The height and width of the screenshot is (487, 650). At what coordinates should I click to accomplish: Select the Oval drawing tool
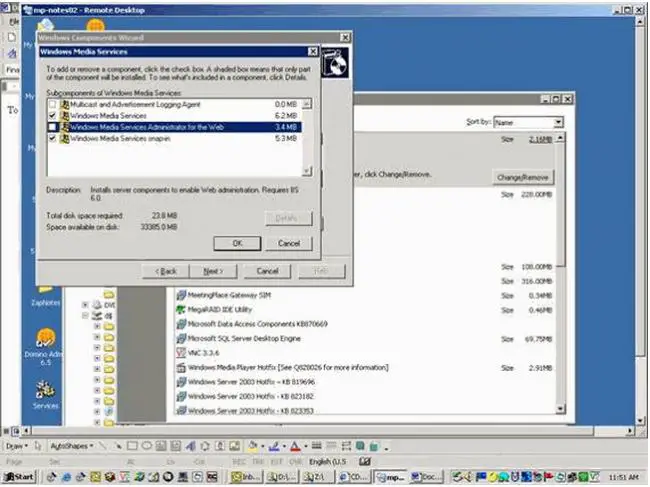[147, 446]
